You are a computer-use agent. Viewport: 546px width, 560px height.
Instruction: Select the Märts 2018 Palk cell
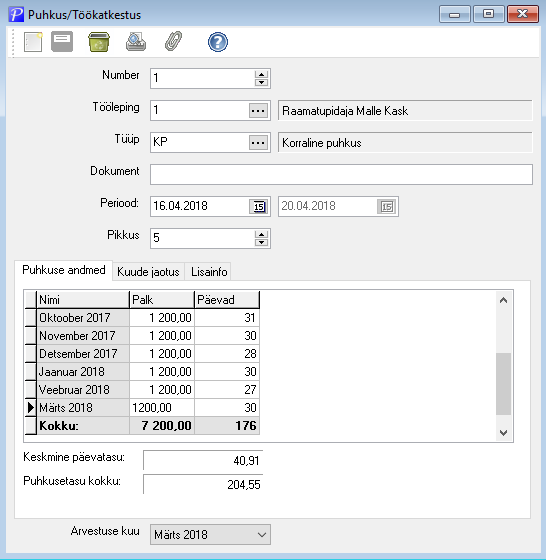click(162, 408)
